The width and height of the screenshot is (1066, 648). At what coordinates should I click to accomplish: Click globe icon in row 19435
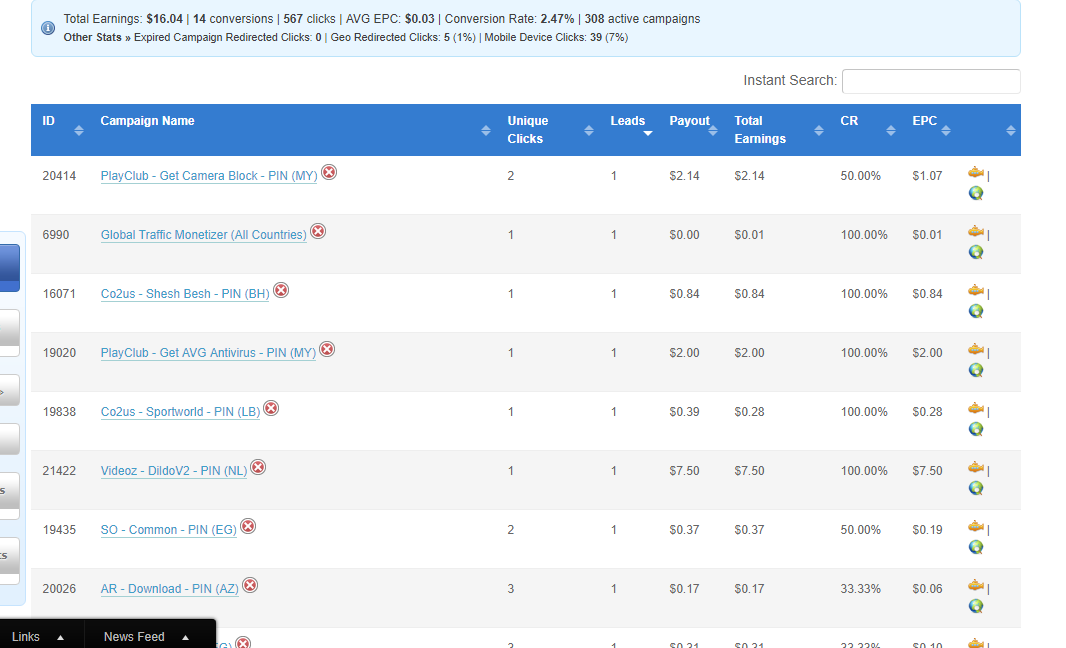976,547
